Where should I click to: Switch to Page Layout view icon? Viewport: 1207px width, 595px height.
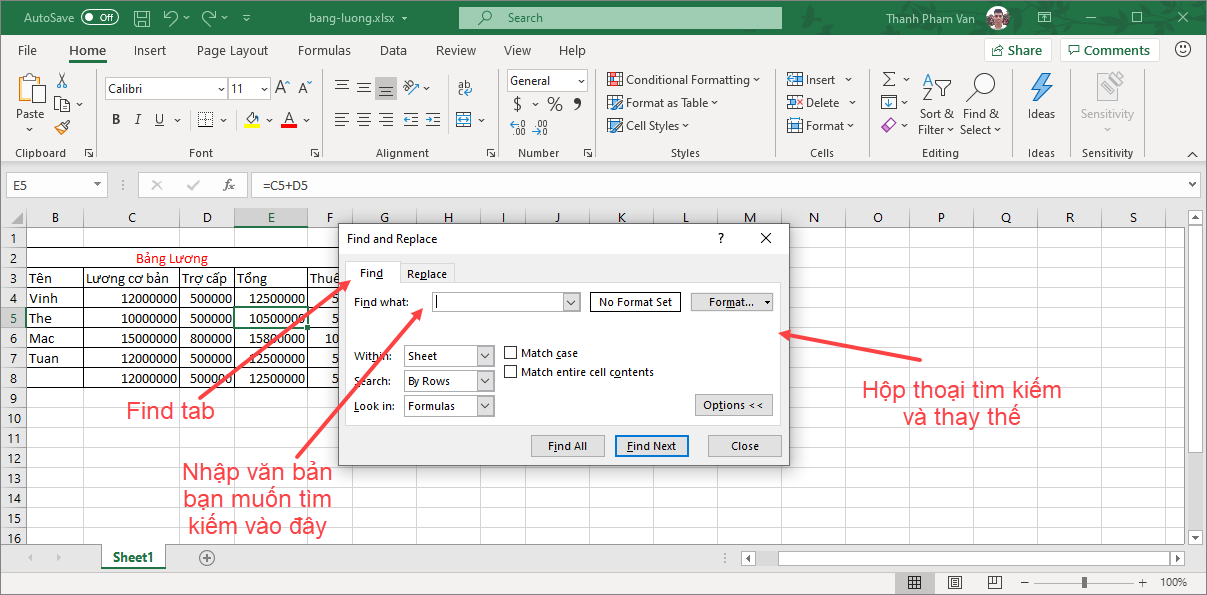954,582
